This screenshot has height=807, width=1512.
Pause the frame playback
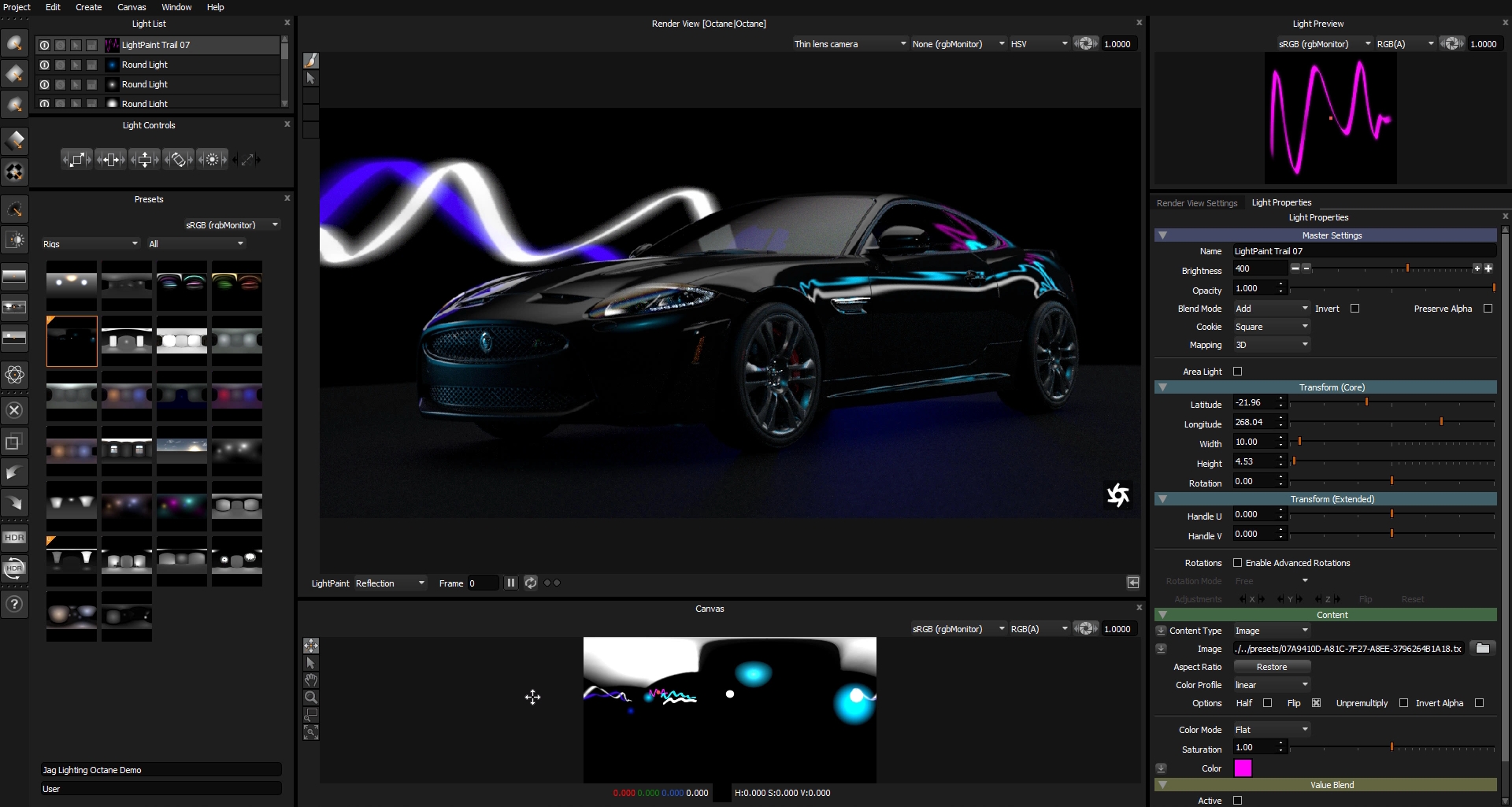[510, 583]
